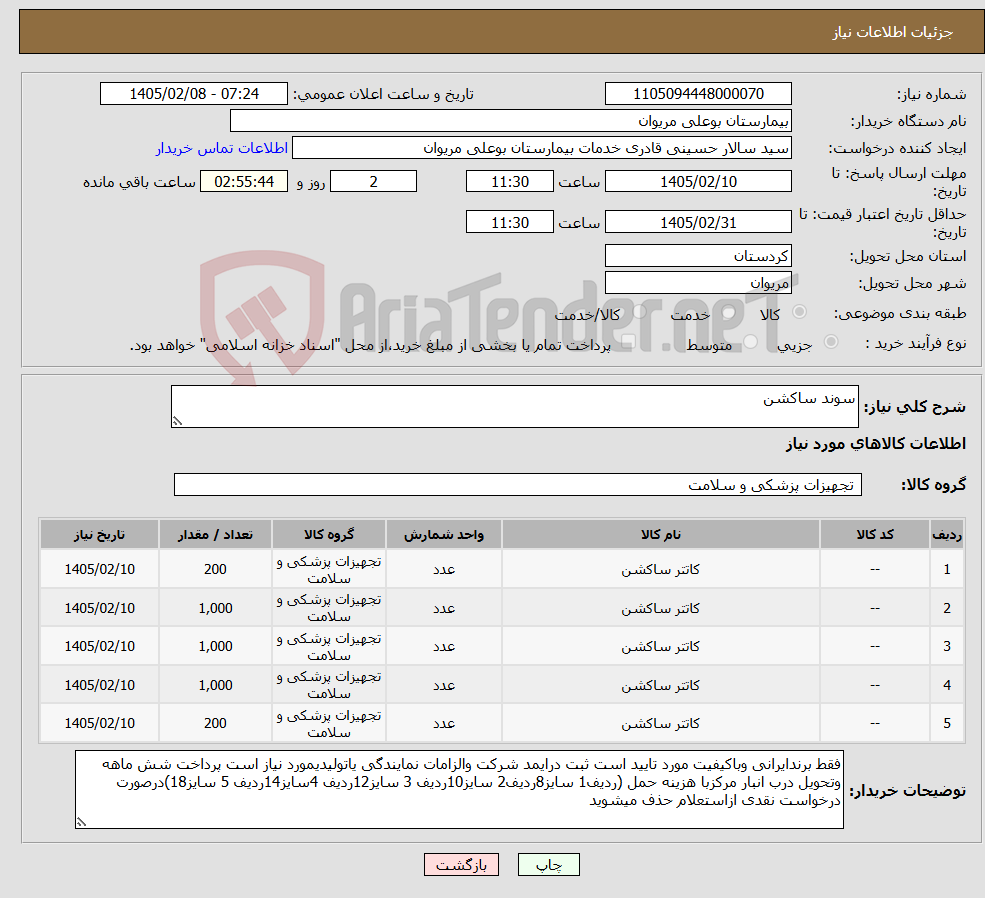Click the شماره نیاز number field
The image size is (985, 898).
(x=698, y=94)
